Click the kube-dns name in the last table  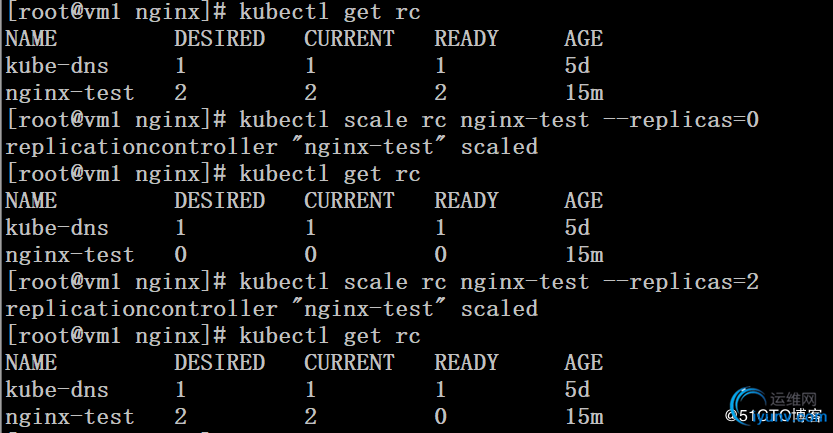pos(57,390)
